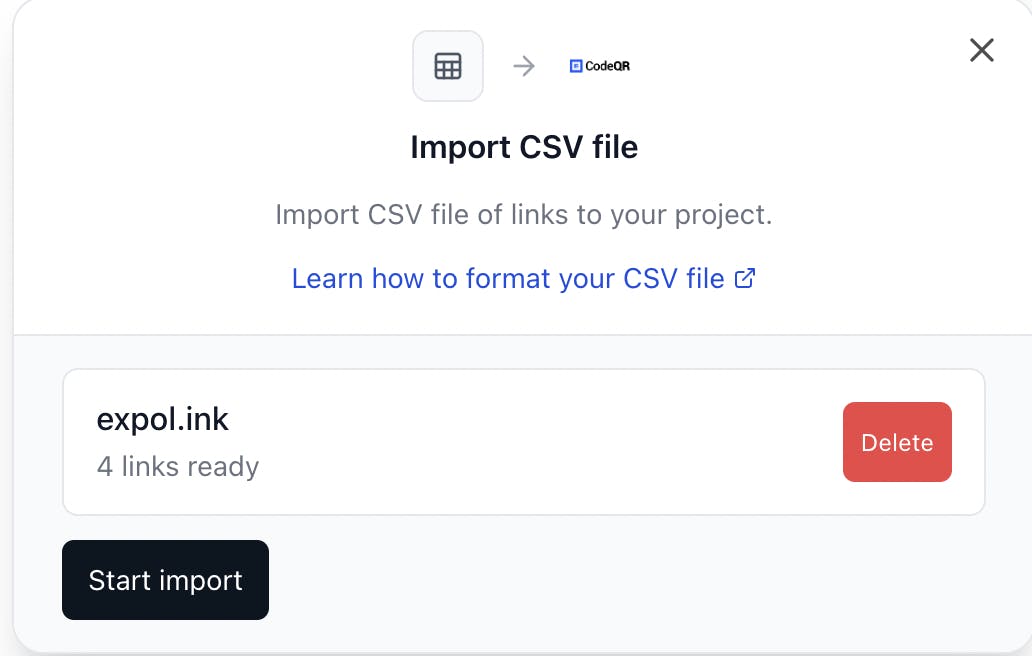Click the CodeQR wordmark text
The image size is (1032, 656).
pyautogui.click(x=608, y=66)
